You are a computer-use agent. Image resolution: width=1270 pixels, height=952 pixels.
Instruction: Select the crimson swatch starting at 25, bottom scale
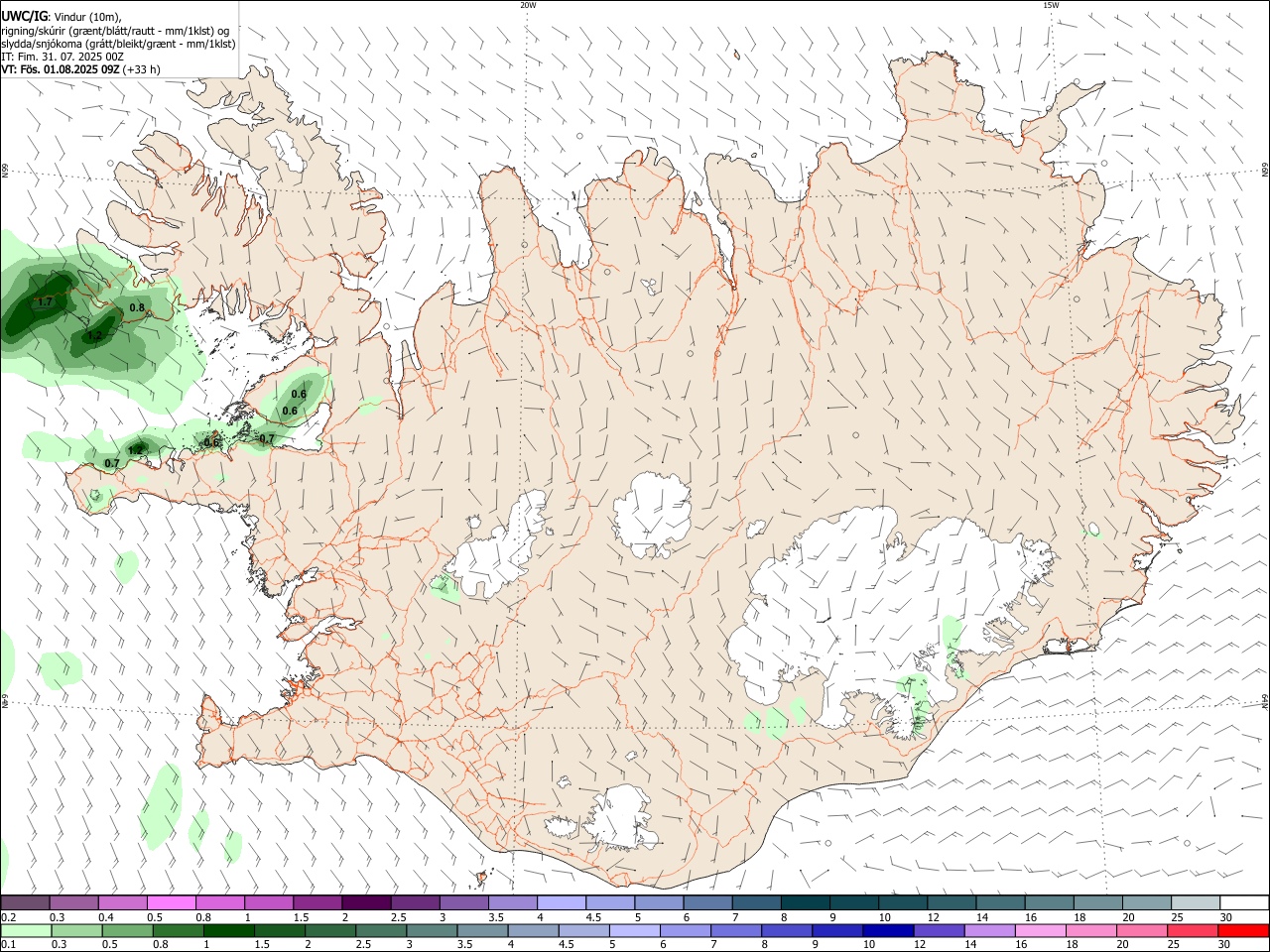click(1193, 930)
